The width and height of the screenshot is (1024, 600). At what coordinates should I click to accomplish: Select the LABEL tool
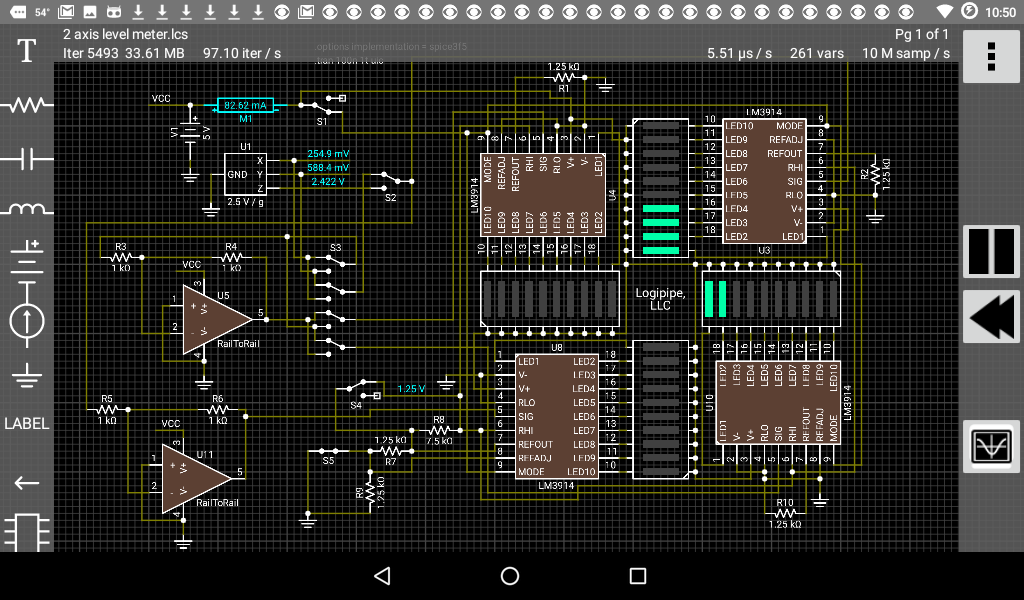pyautogui.click(x=26, y=423)
